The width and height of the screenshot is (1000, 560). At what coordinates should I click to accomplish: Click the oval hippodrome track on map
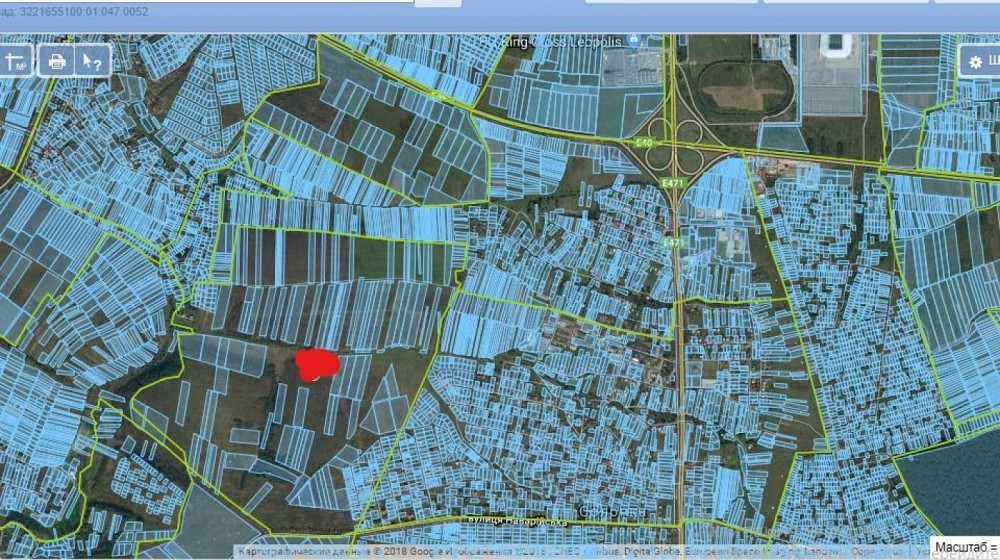tap(745, 87)
